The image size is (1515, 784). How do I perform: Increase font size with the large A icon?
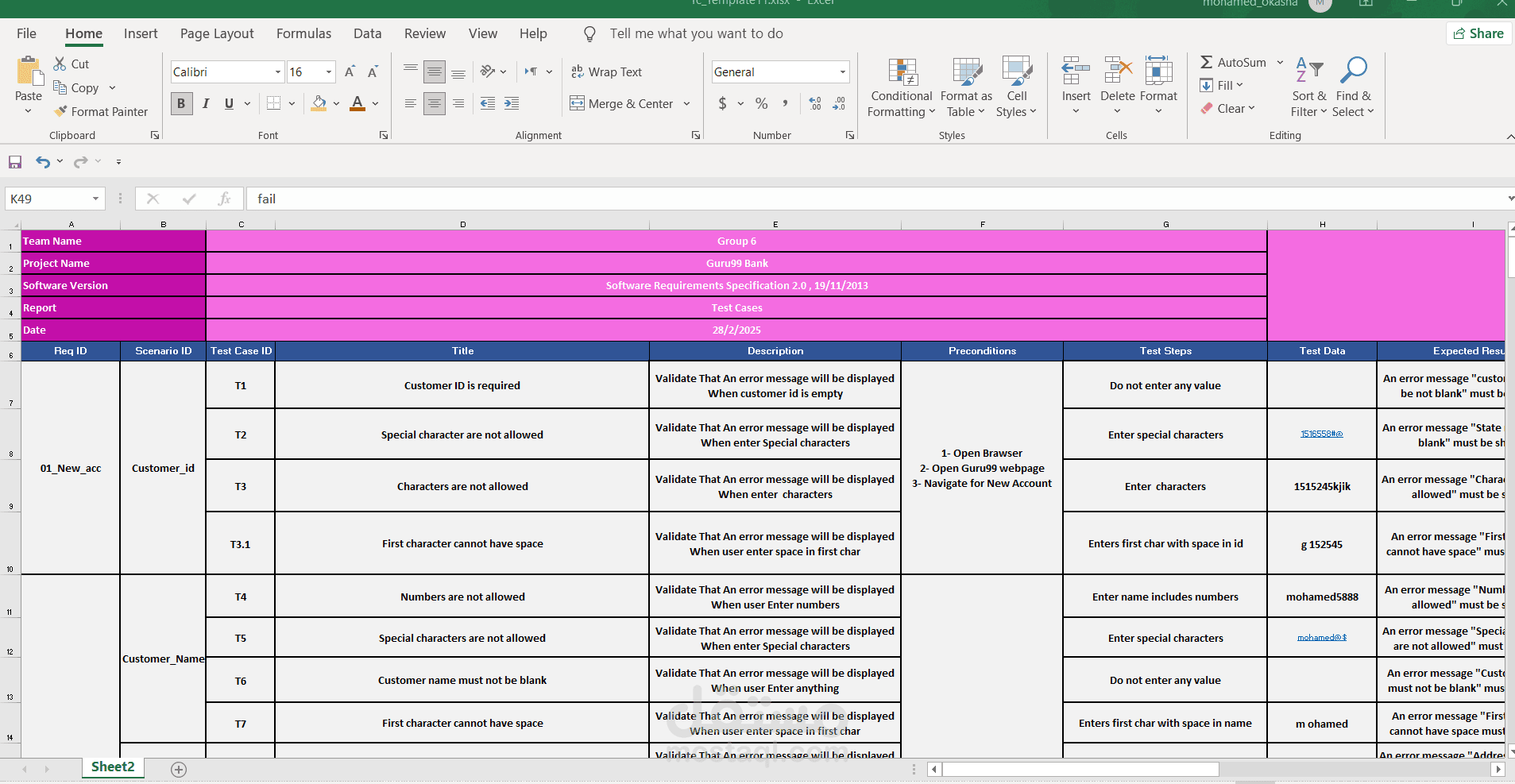(x=350, y=71)
